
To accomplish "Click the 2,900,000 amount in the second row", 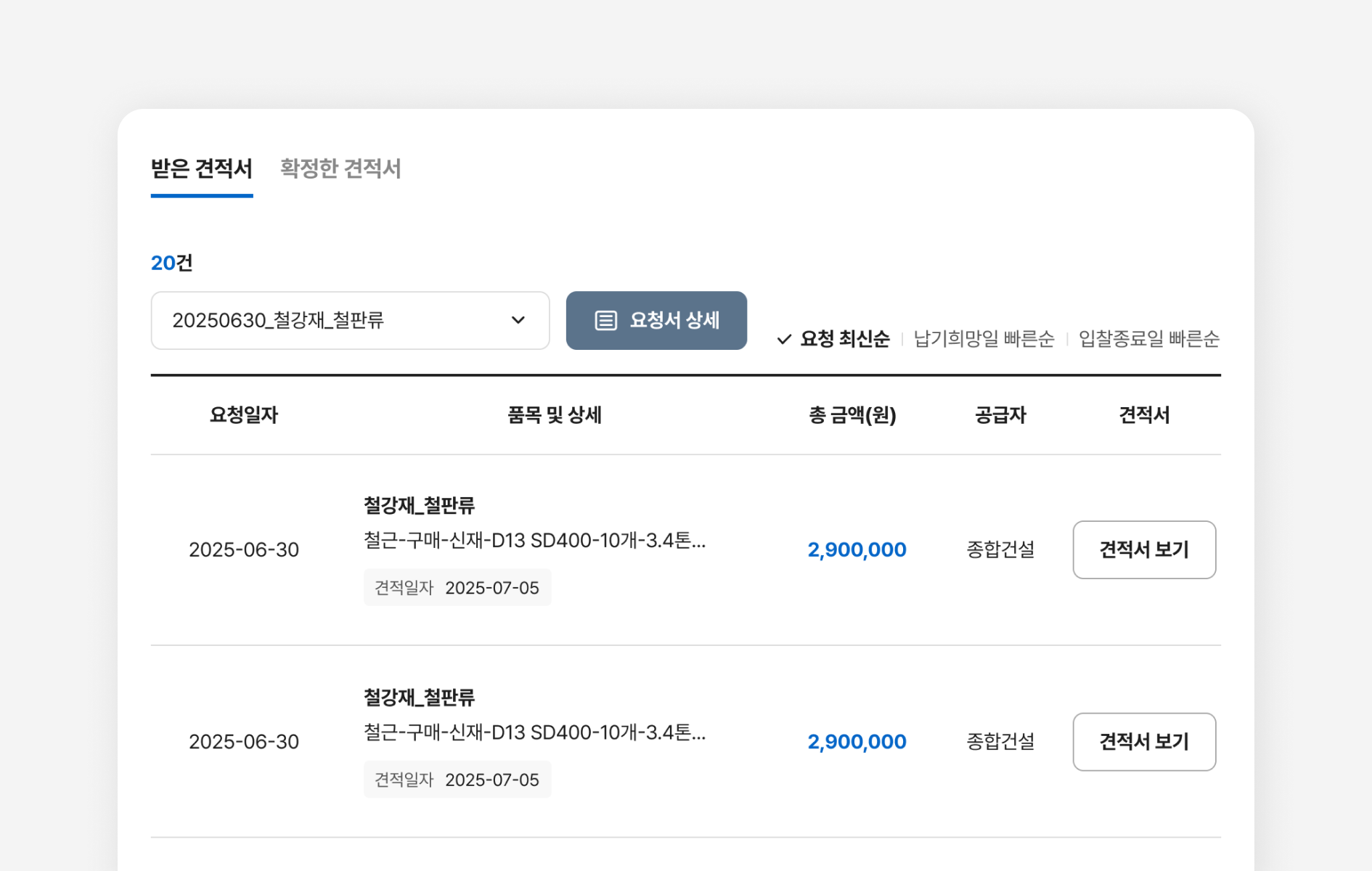I will pos(857,741).
